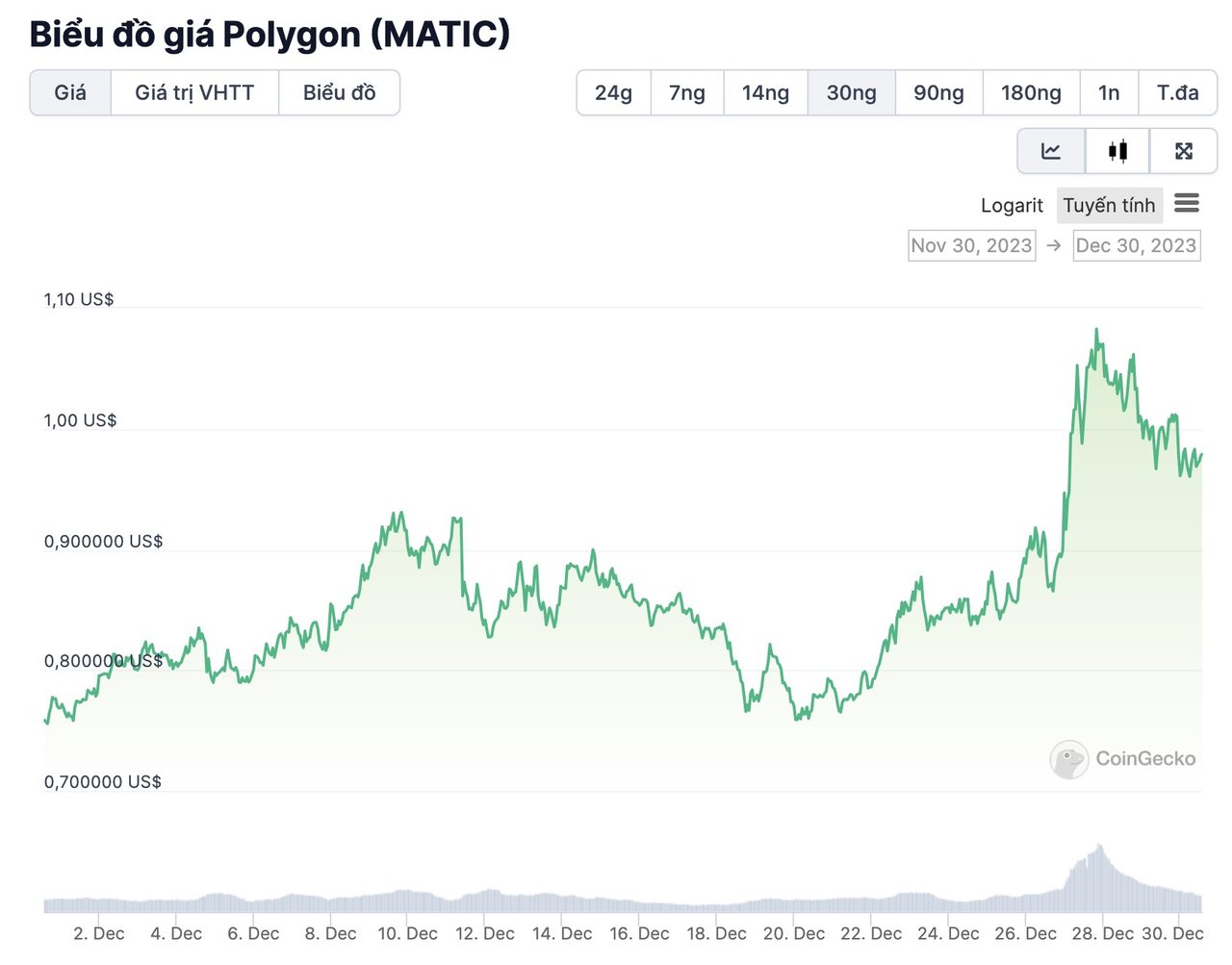The image size is (1232, 965).
Task: Click the 1,00 US$ axis label
Action: (x=80, y=420)
